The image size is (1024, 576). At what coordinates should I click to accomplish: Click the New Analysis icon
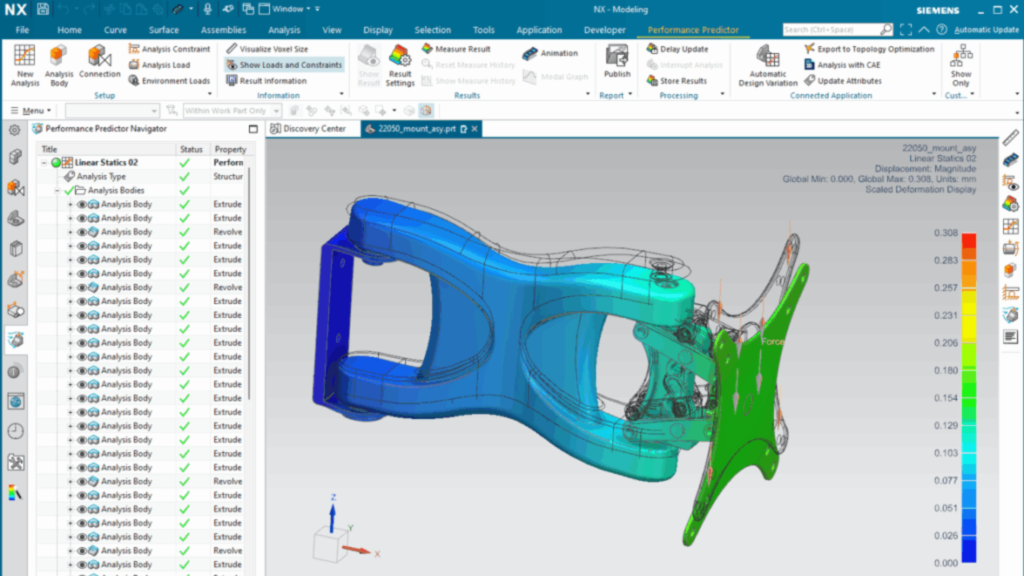[x=25, y=65]
